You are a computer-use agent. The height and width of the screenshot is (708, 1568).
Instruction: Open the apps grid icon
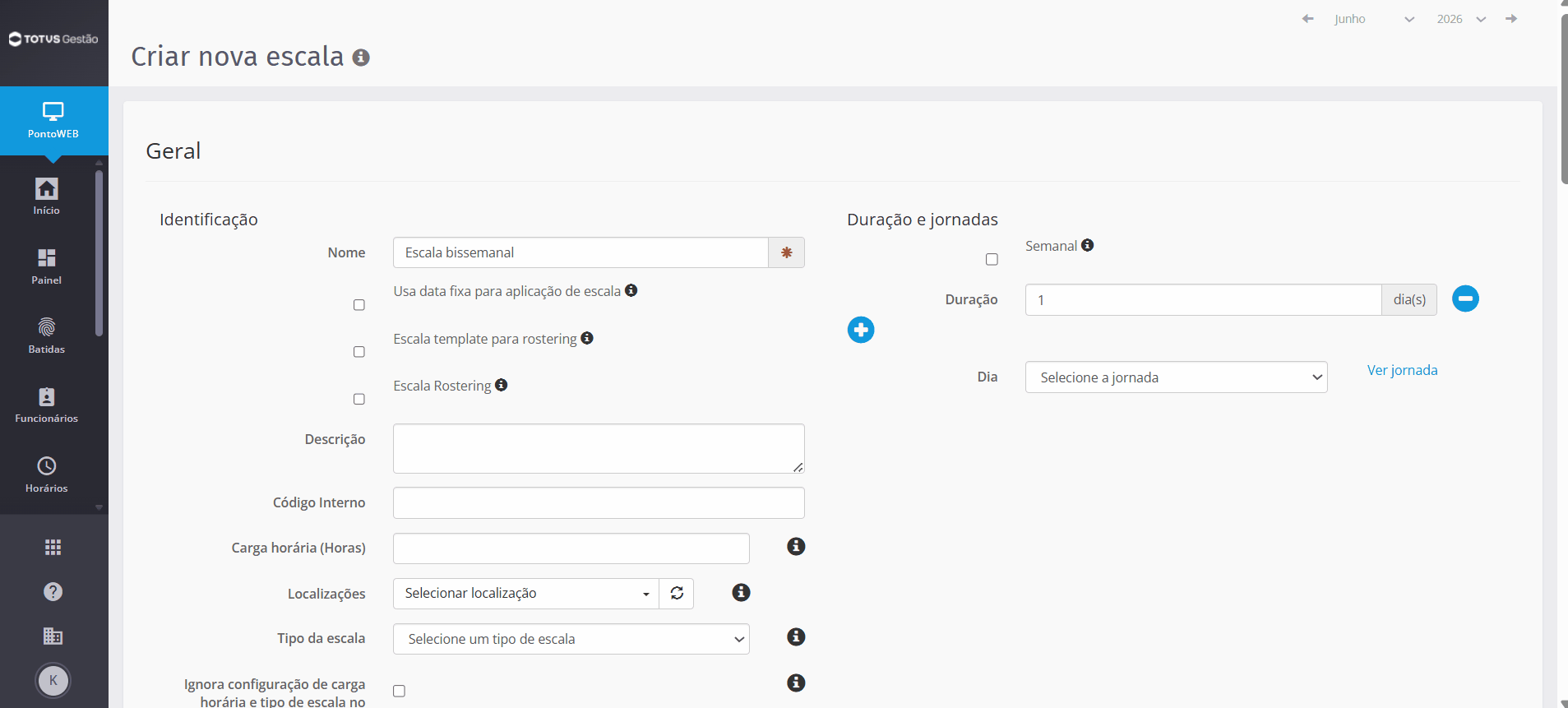point(53,548)
